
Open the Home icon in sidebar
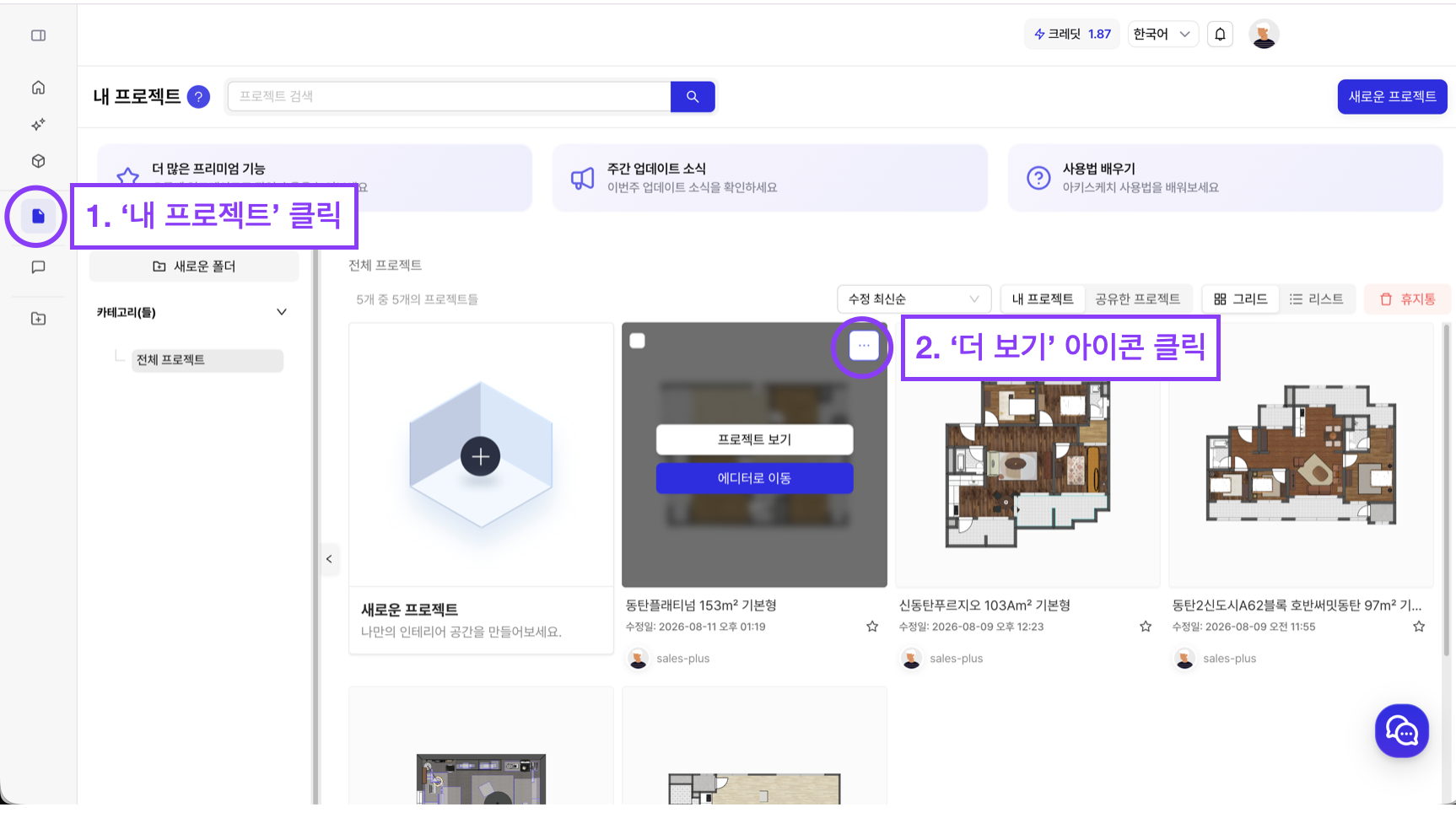pos(38,88)
